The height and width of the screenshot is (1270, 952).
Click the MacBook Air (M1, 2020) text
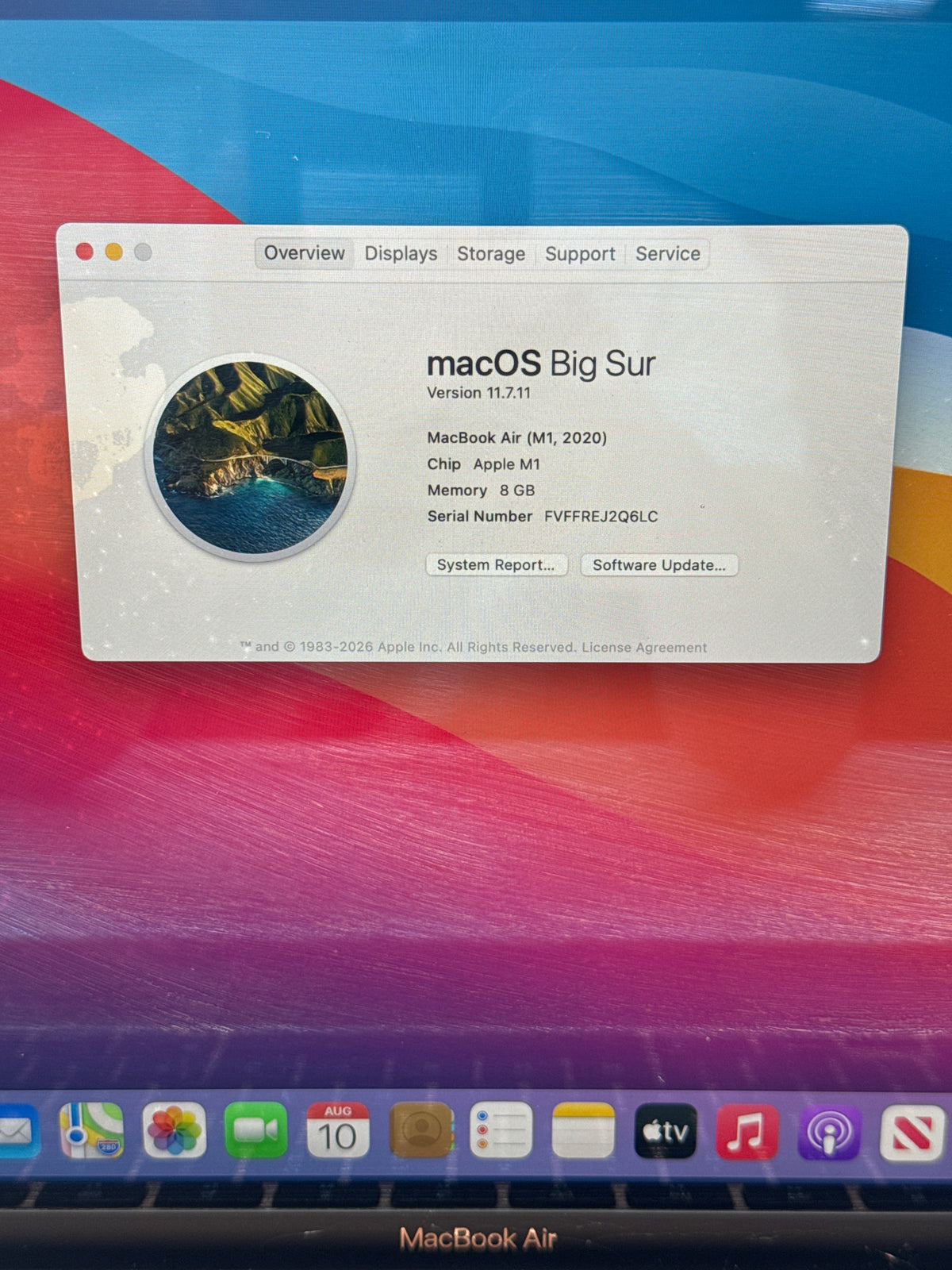pos(517,438)
